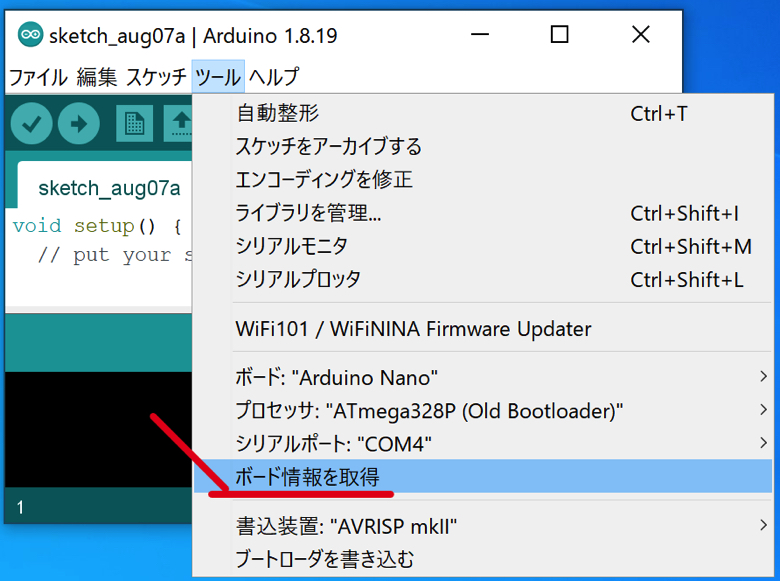Close the Arduino window
Viewport: 780px width, 581px height.
click(641, 35)
